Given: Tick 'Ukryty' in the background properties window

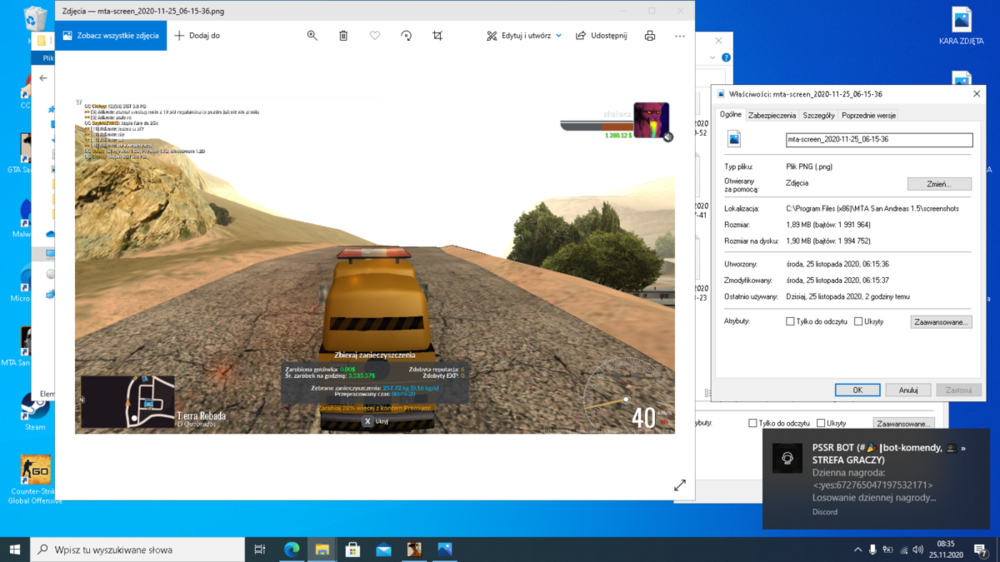Looking at the screenshot, I should coord(821,423).
